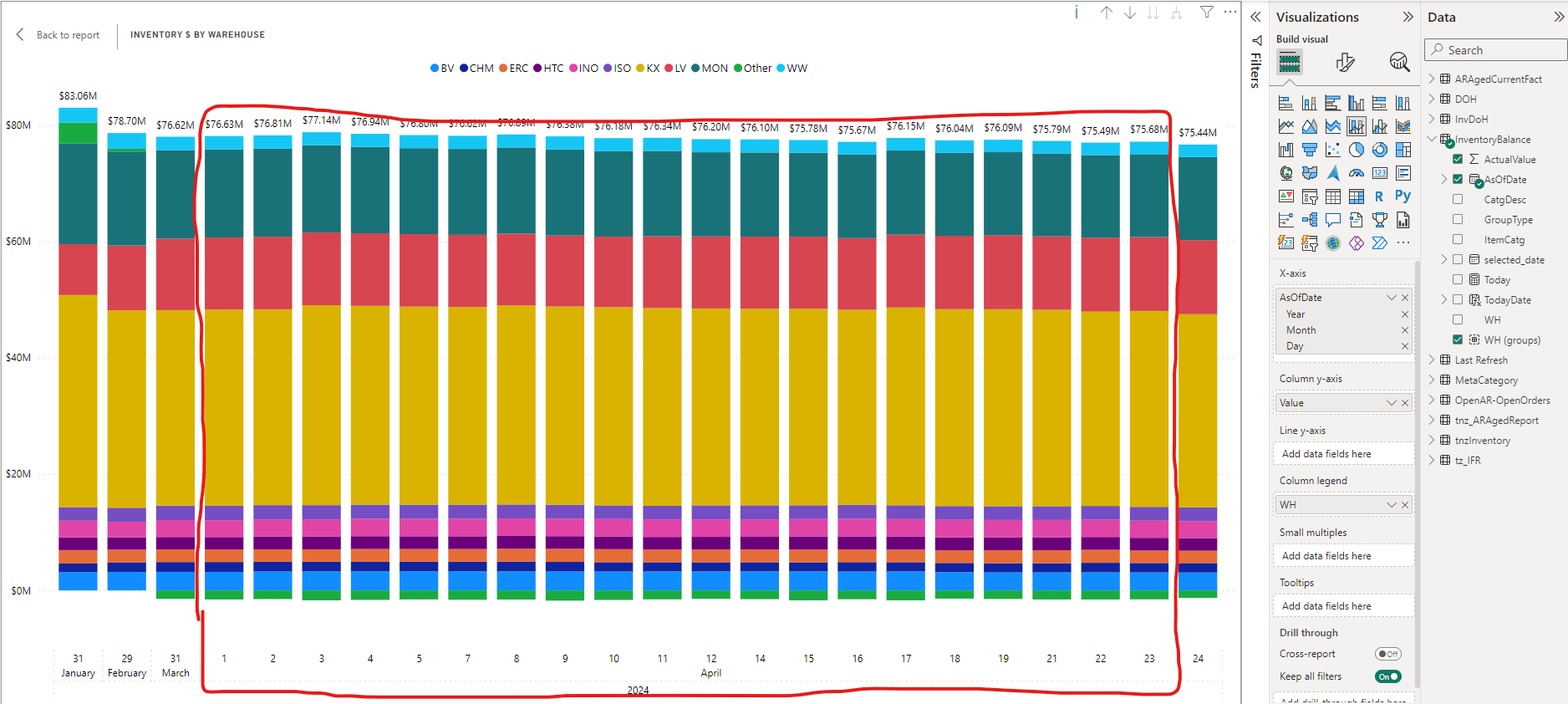Image resolution: width=1568 pixels, height=704 pixels.
Task: Expand the ARAgedCurrentFact table
Action: [1432, 79]
